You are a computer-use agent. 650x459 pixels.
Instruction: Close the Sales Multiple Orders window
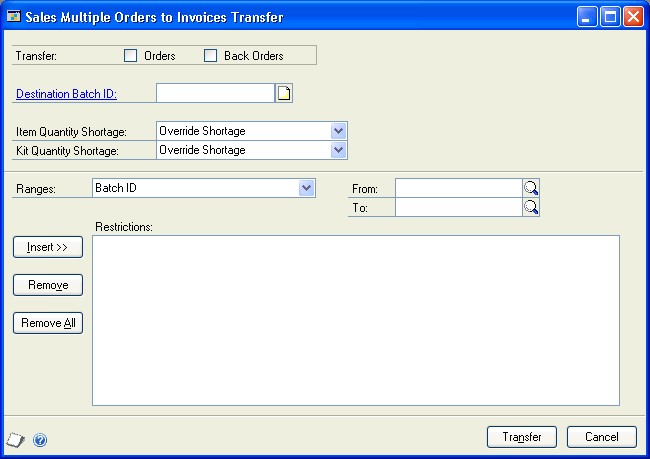[x=633, y=17]
